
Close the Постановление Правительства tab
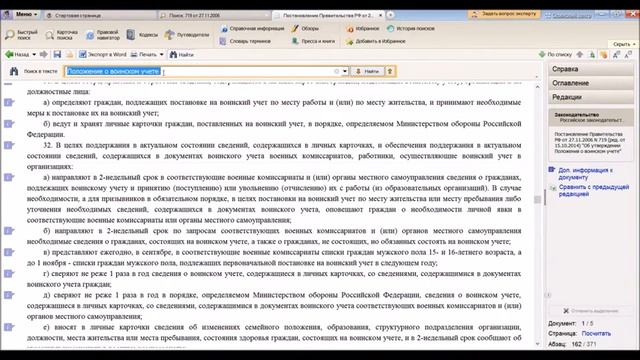[x=380, y=15]
